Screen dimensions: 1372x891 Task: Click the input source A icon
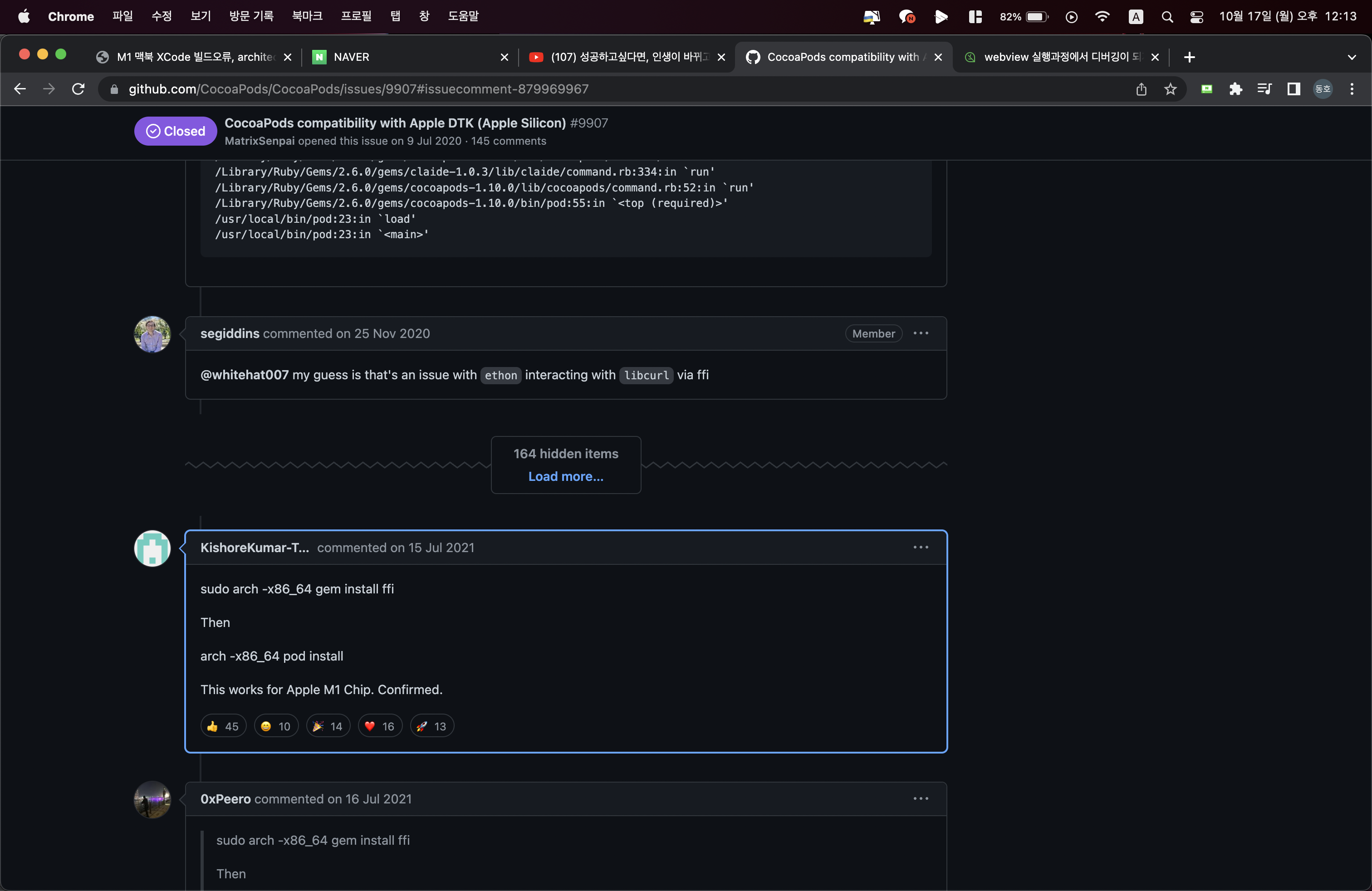(1135, 17)
